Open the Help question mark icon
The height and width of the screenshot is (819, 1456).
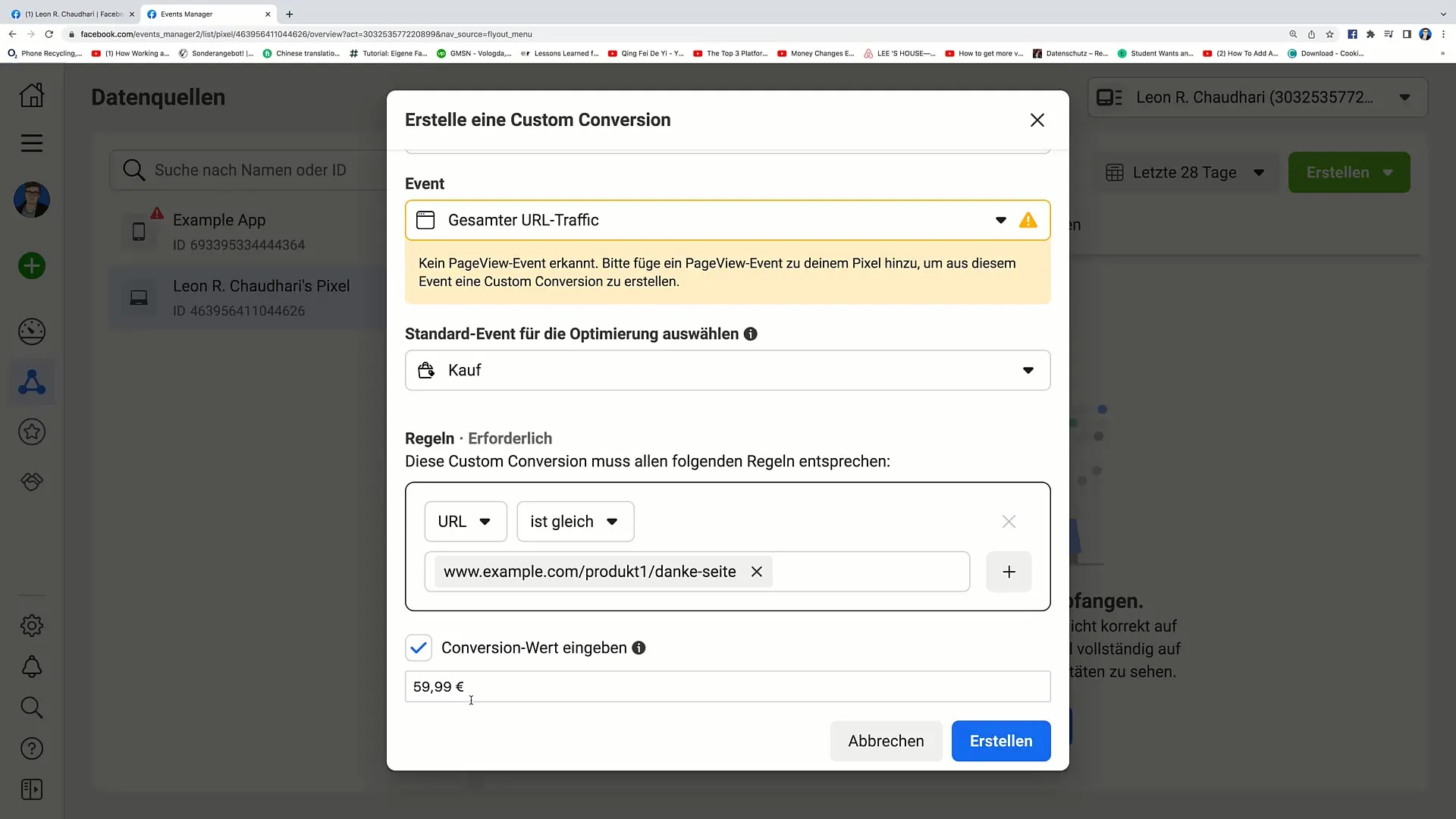(x=32, y=749)
